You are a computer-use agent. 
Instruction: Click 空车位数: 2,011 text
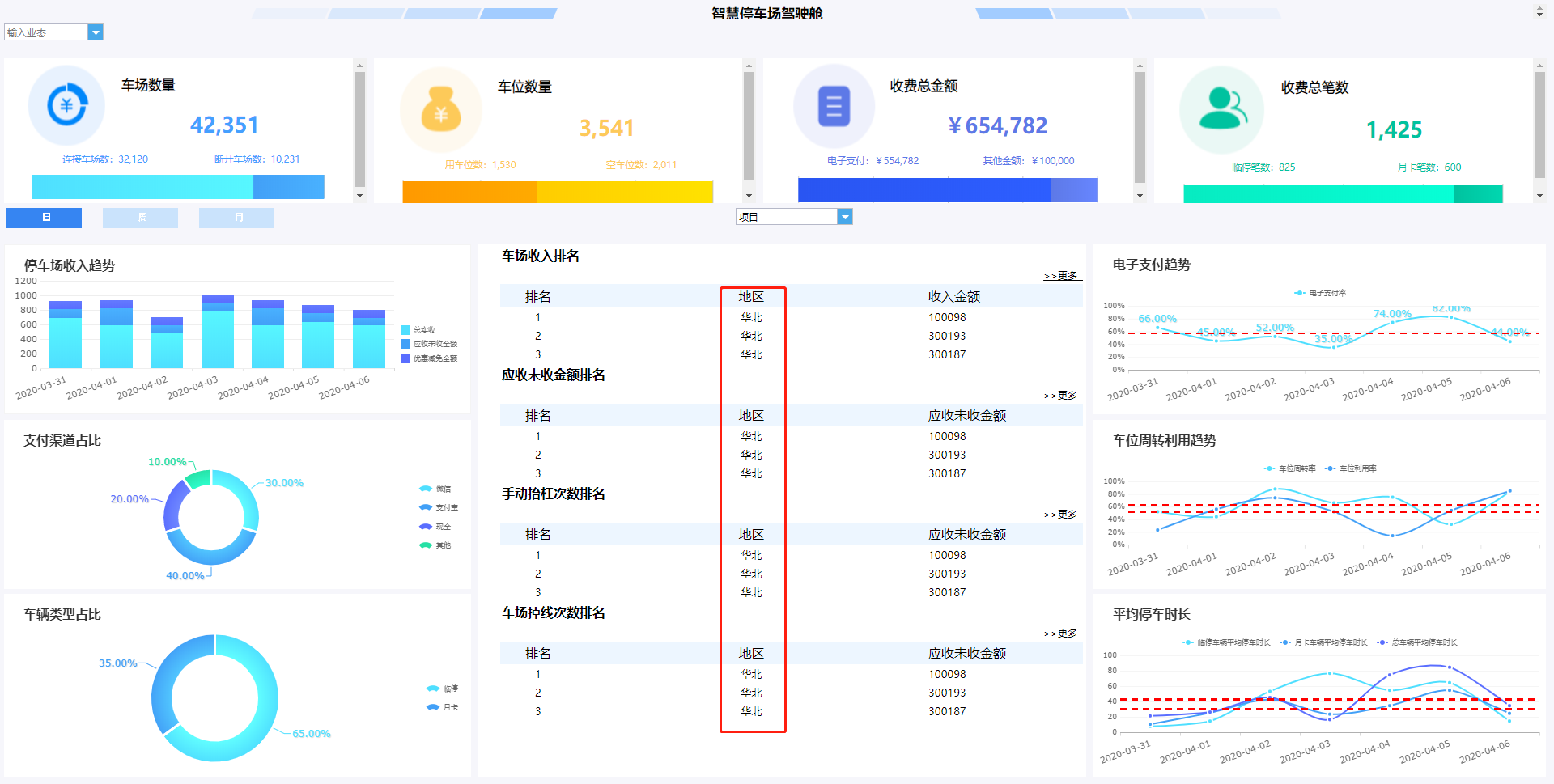click(x=641, y=165)
